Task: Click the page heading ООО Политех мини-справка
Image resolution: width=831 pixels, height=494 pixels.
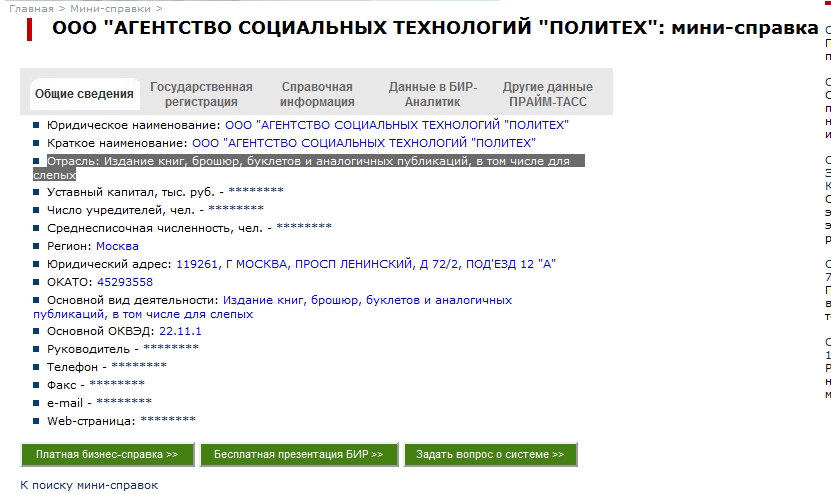Action: 435,28
